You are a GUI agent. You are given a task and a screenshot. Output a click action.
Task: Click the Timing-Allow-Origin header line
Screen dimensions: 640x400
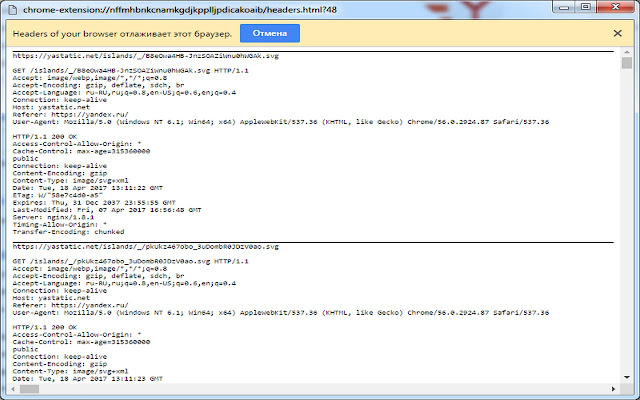click(60, 224)
